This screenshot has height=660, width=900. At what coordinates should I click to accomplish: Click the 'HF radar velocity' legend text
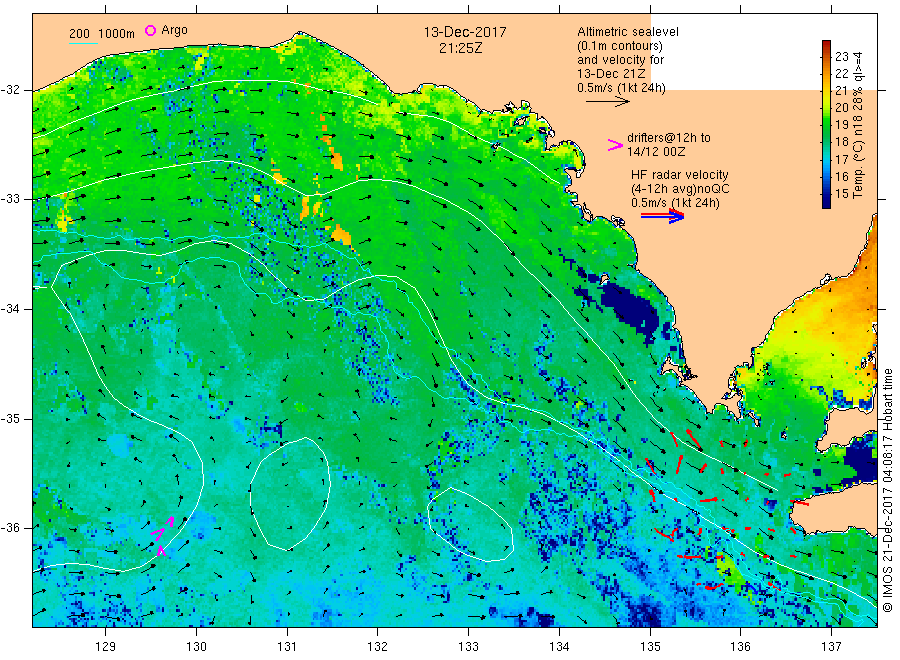(x=680, y=174)
